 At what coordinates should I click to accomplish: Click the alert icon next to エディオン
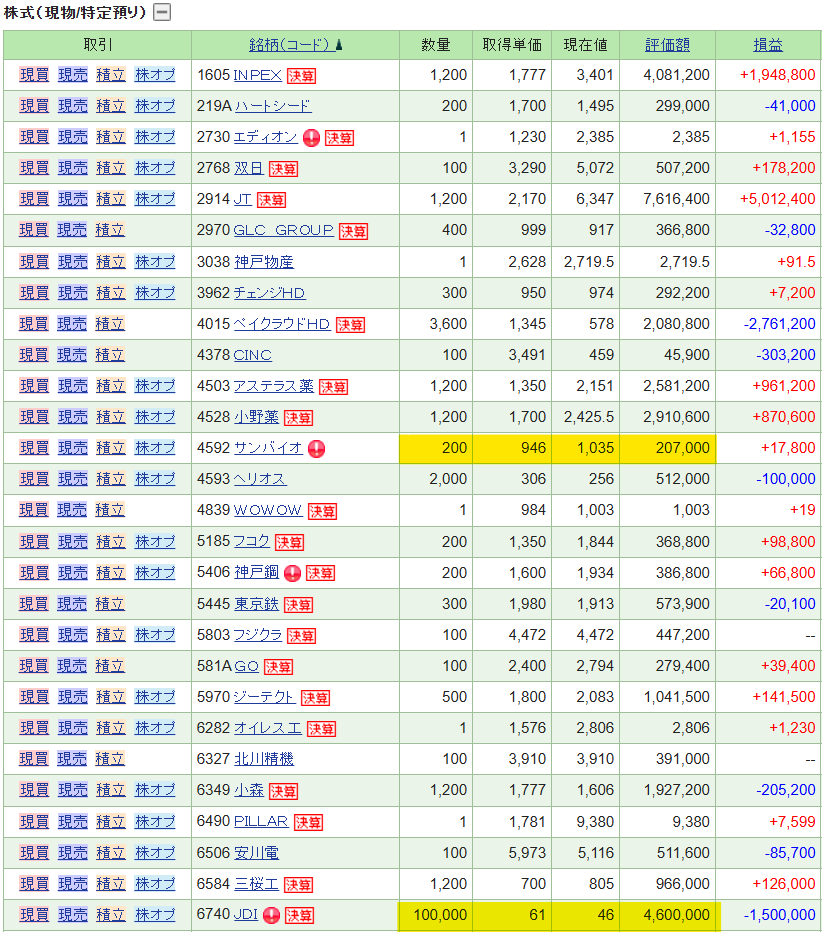point(311,138)
